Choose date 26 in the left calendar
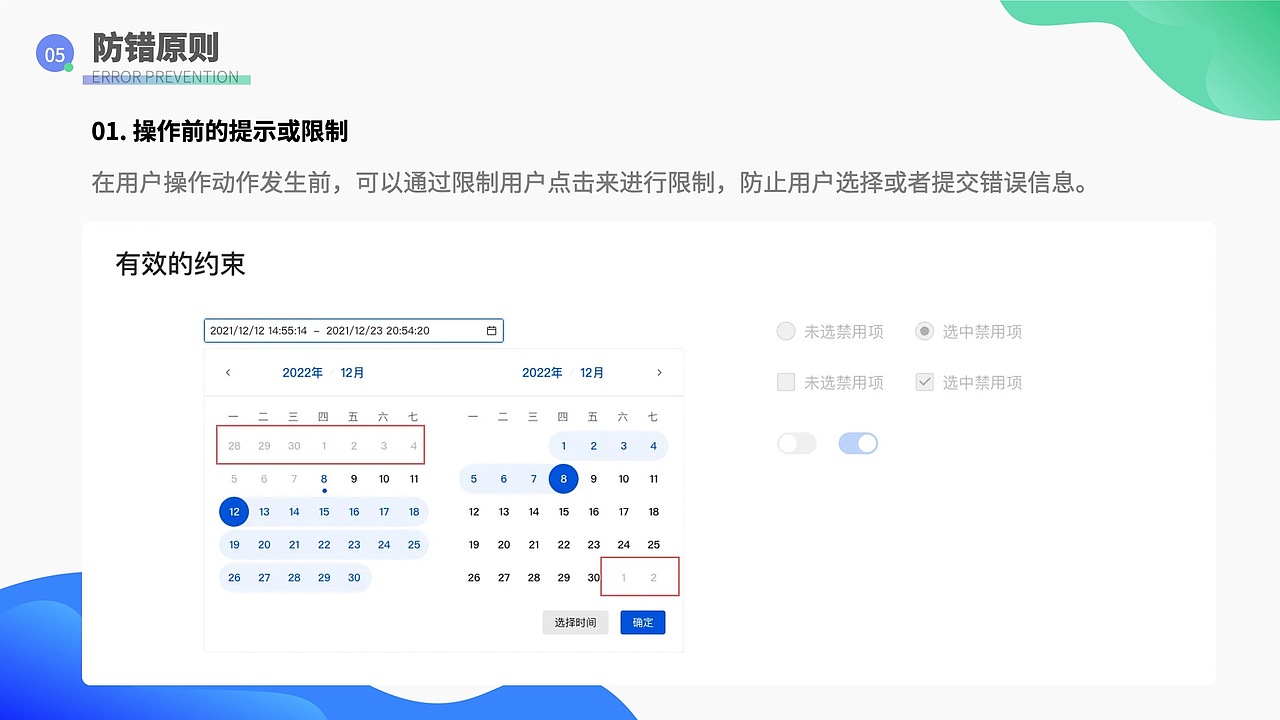The height and width of the screenshot is (720, 1280). [x=234, y=578]
